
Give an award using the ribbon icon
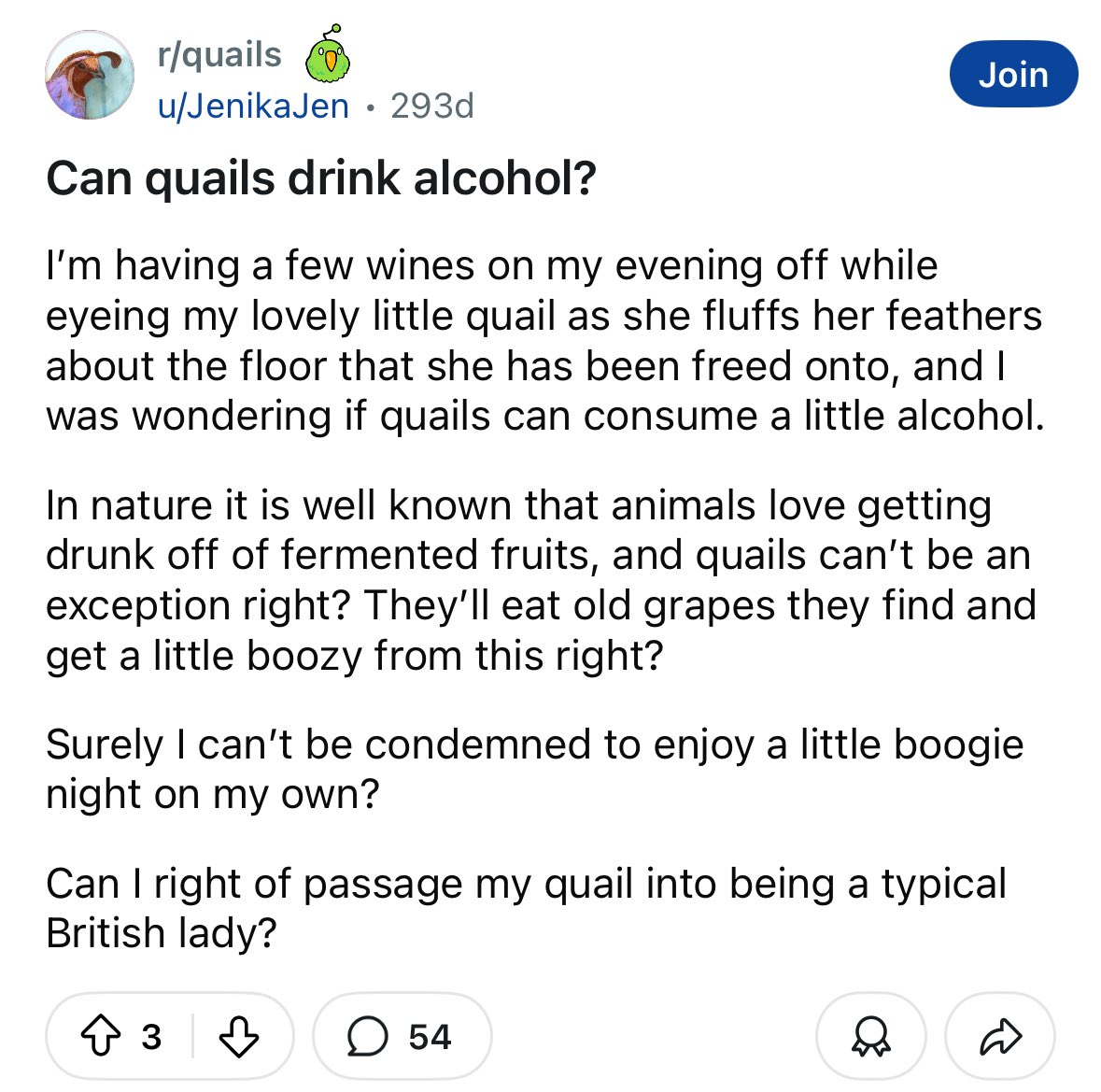870,1036
